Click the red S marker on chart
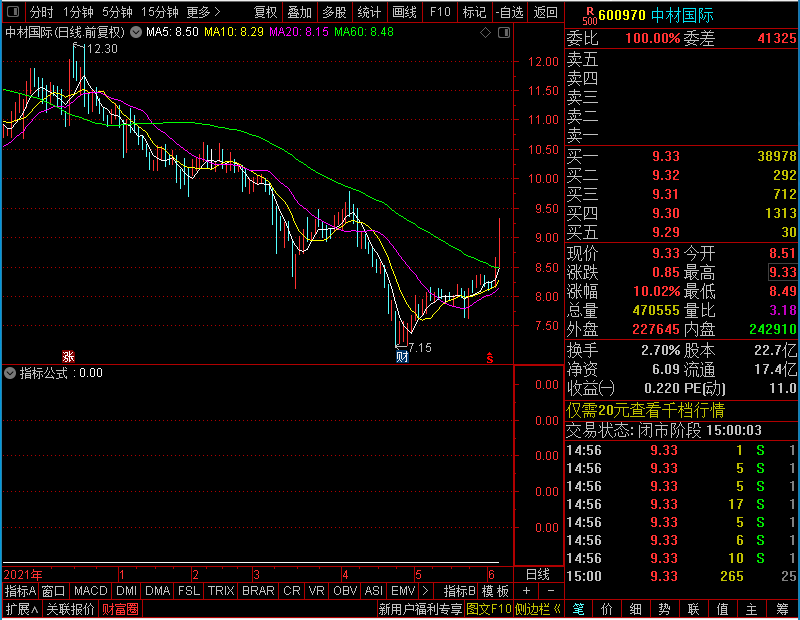The image size is (800, 620). coord(490,358)
